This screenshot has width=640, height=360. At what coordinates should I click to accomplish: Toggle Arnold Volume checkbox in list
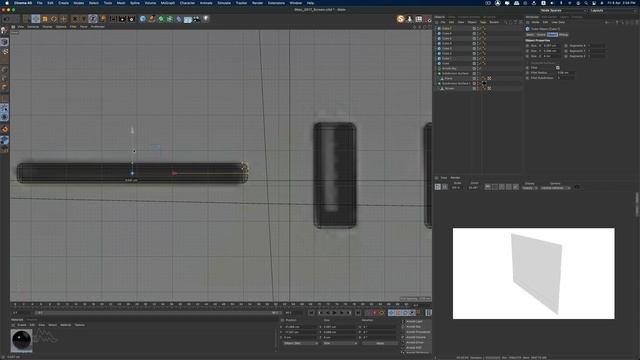pos(403,337)
